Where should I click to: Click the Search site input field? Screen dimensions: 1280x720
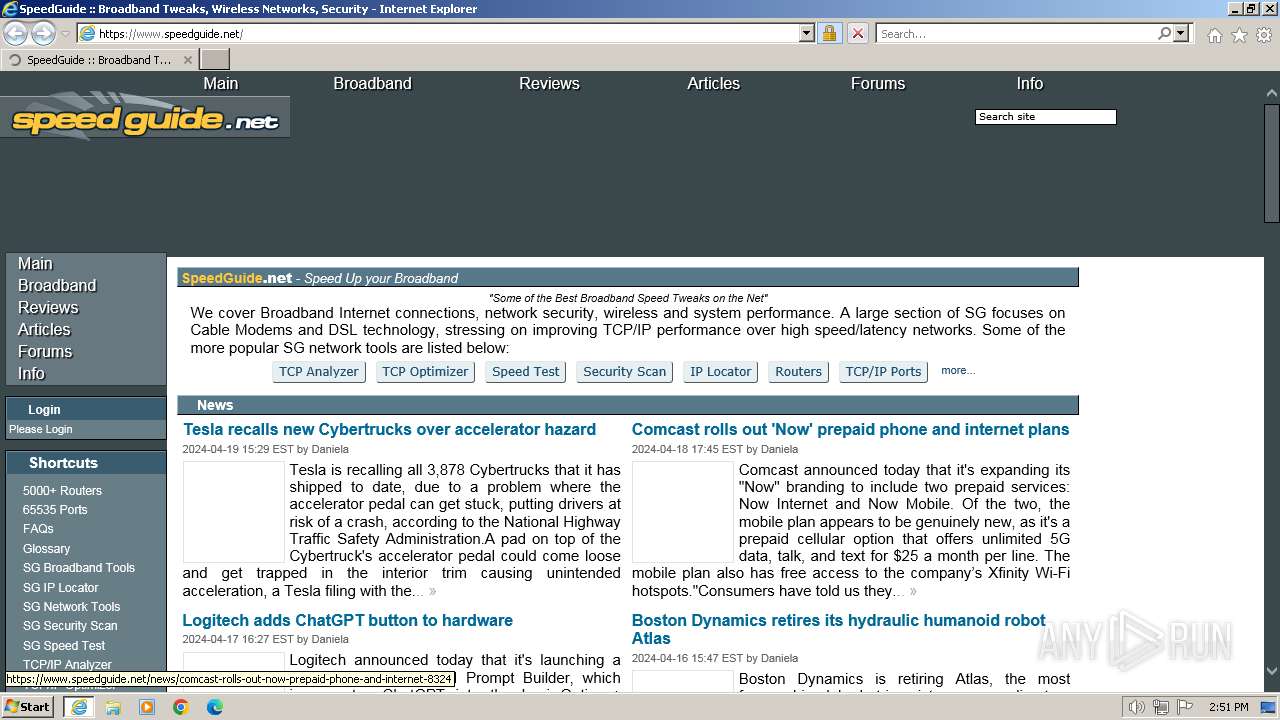tap(1045, 117)
